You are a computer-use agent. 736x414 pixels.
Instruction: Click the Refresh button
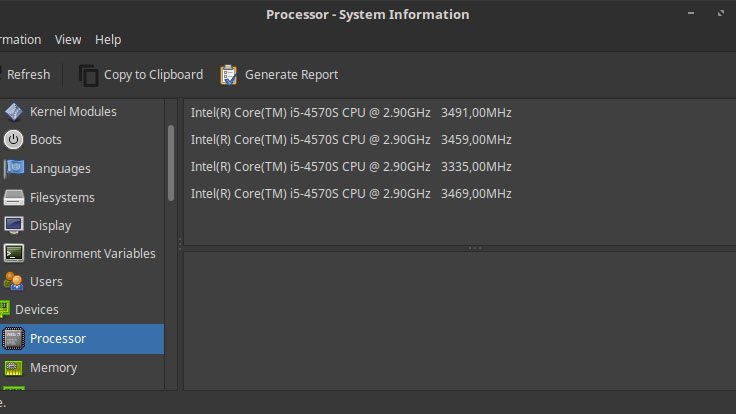pyautogui.click(x=25, y=75)
